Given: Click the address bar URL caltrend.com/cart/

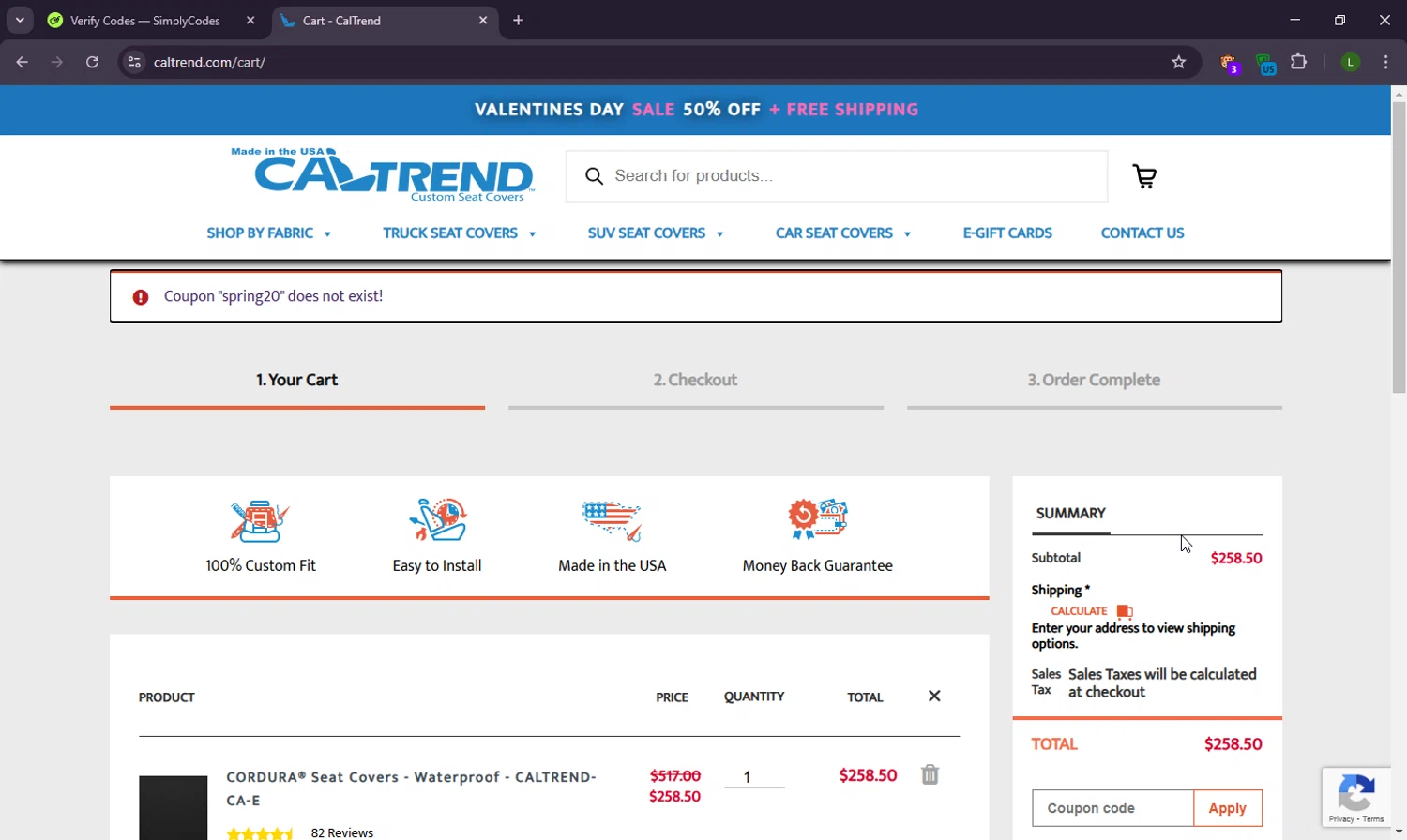Looking at the screenshot, I should pyautogui.click(x=210, y=62).
